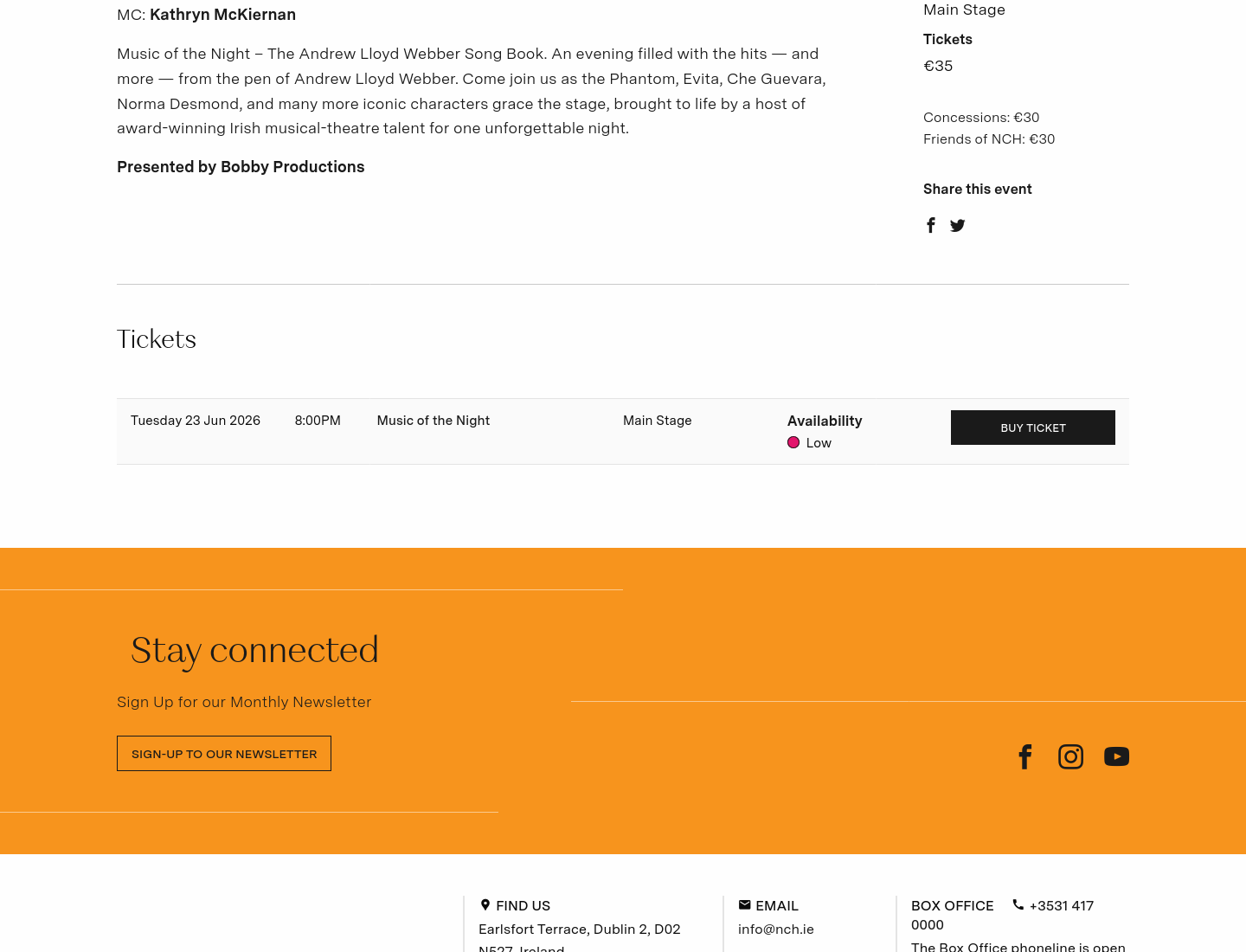The width and height of the screenshot is (1246, 952).
Task: Click the Stay connected heading
Action: [254, 651]
